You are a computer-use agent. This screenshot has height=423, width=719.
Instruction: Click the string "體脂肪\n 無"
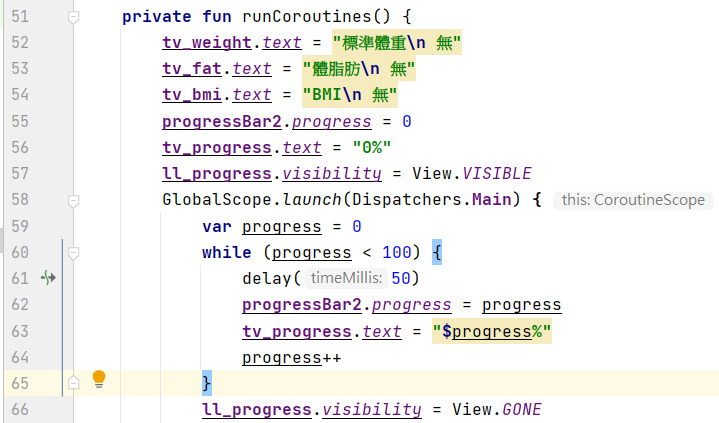(359, 69)
